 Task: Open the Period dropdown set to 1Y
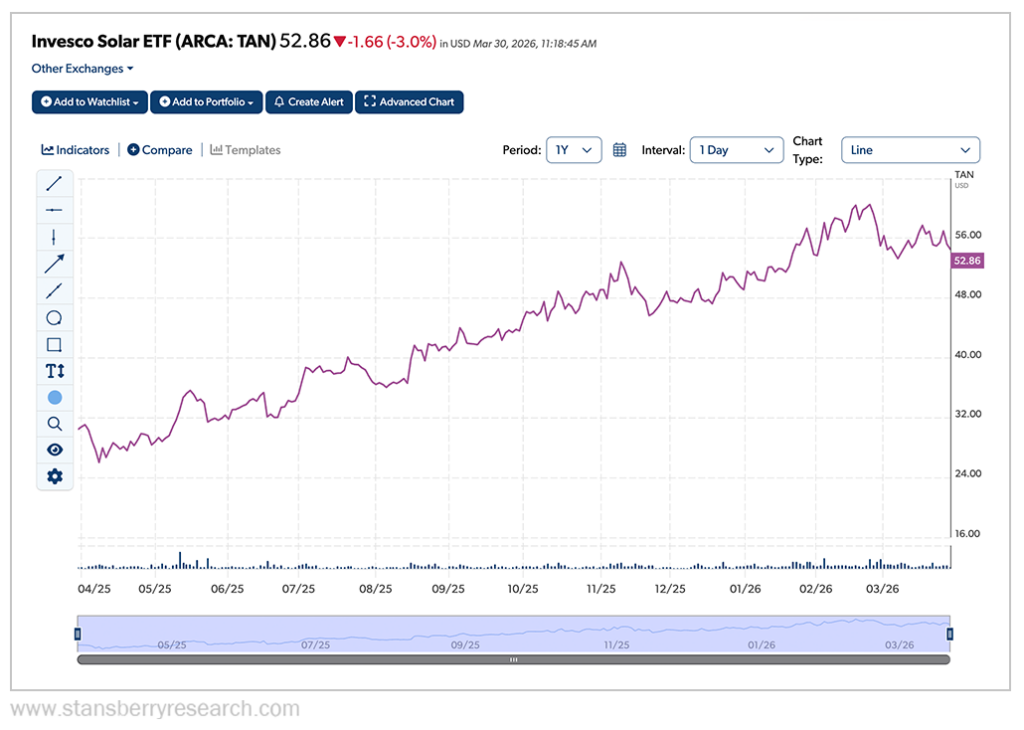(x=574, y=148)
